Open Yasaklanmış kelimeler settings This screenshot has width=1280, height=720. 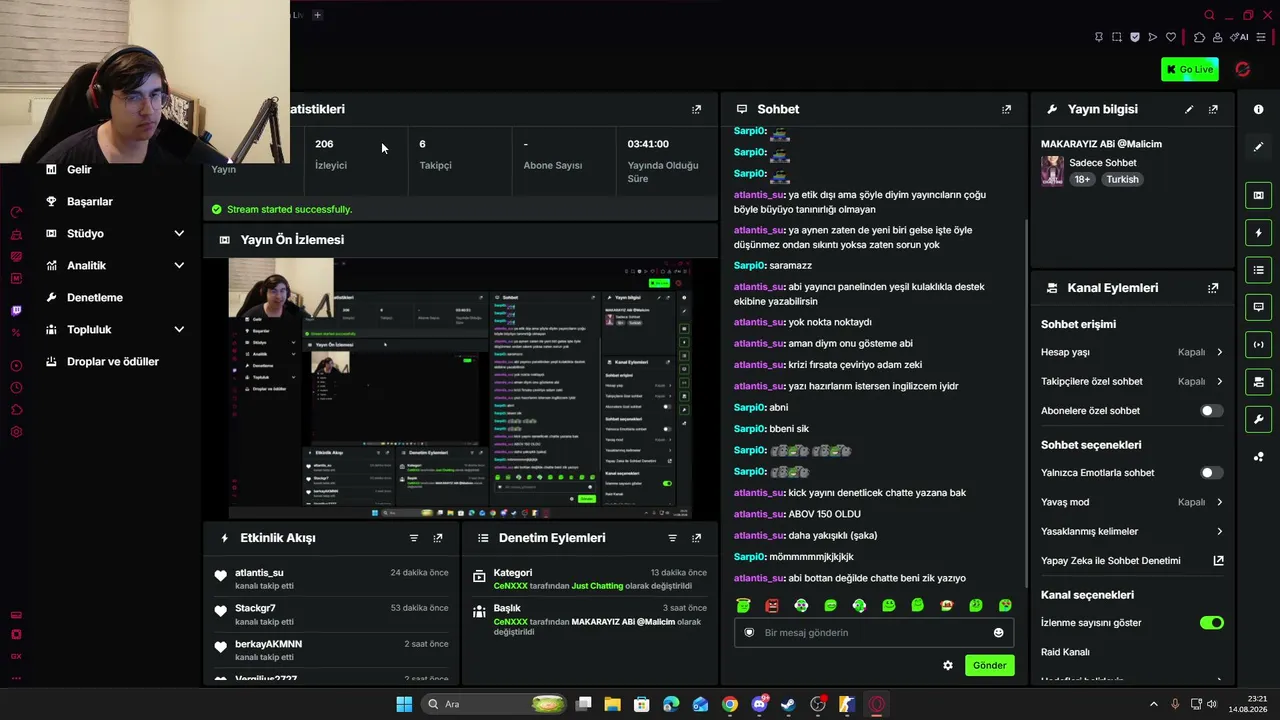point(1132,531)
